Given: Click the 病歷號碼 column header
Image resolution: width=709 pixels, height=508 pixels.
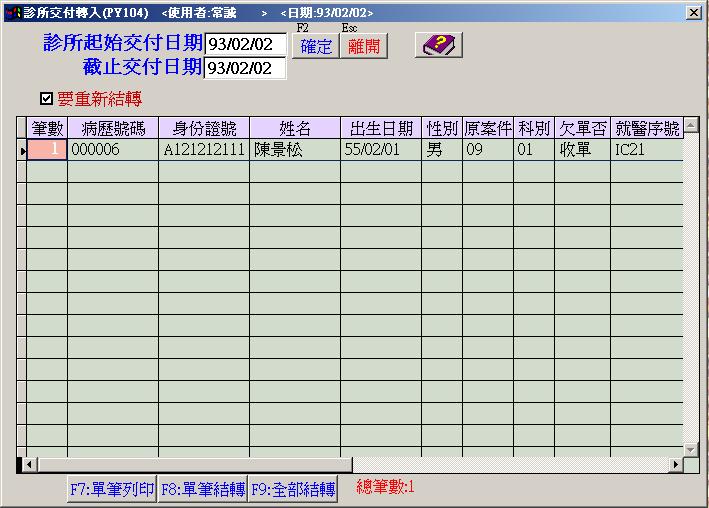Looking at the screenshot, I should click(112, 128).
